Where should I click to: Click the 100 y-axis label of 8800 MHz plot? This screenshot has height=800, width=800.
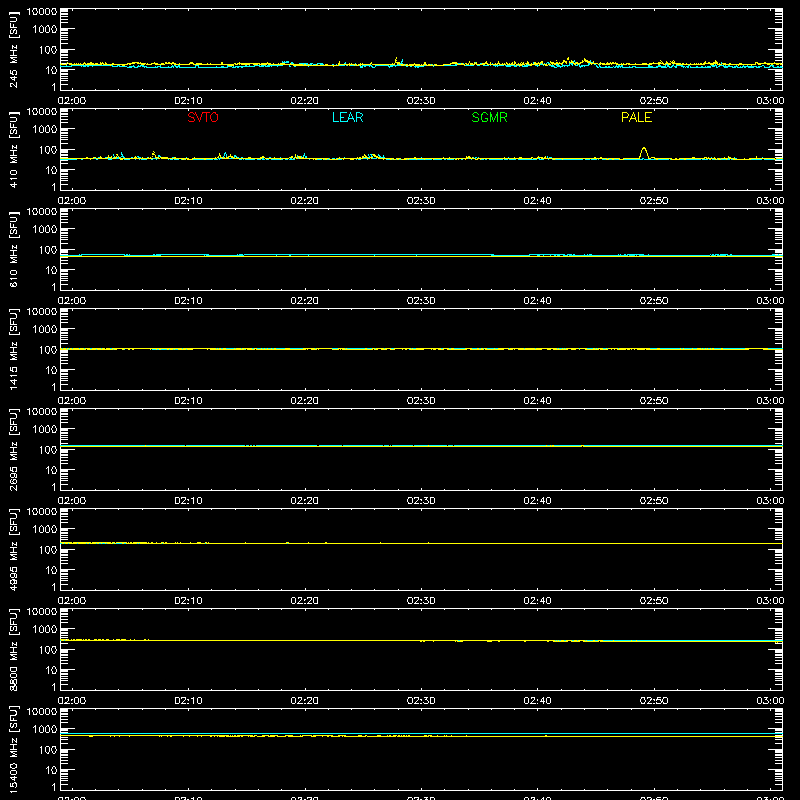48,649
